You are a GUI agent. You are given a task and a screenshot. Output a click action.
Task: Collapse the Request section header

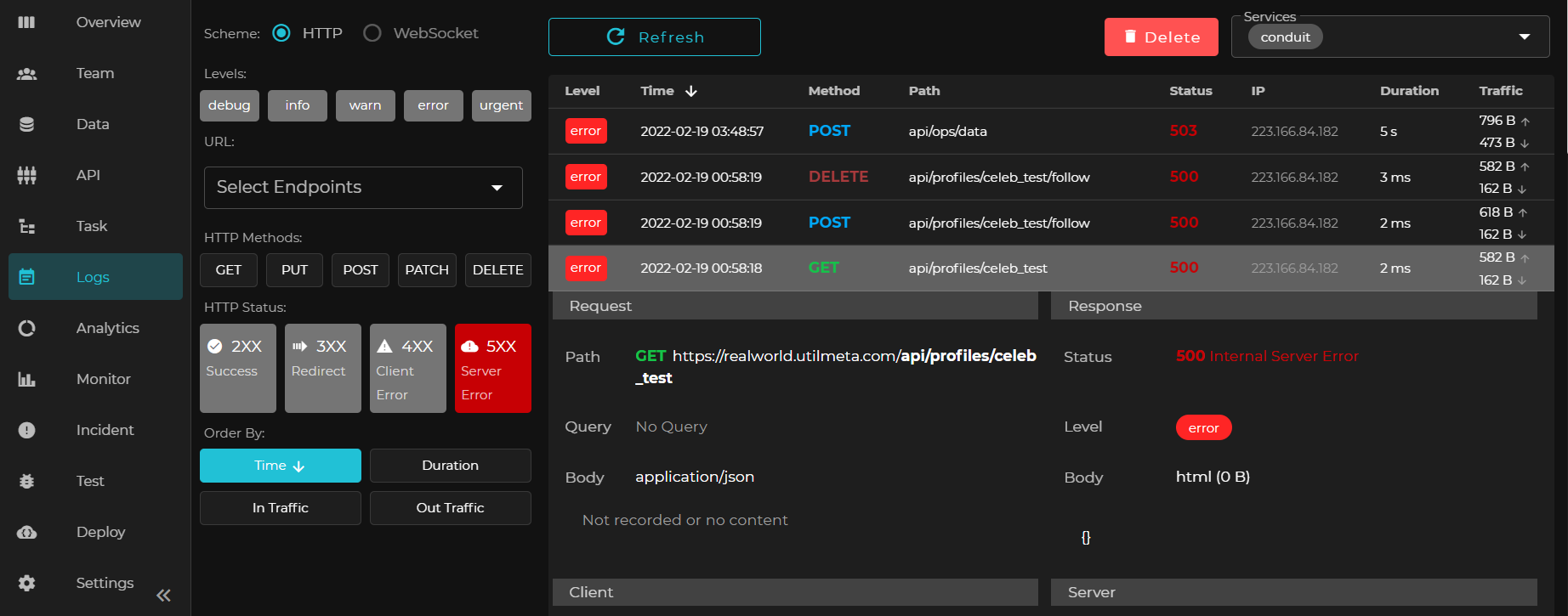(795, 306)
